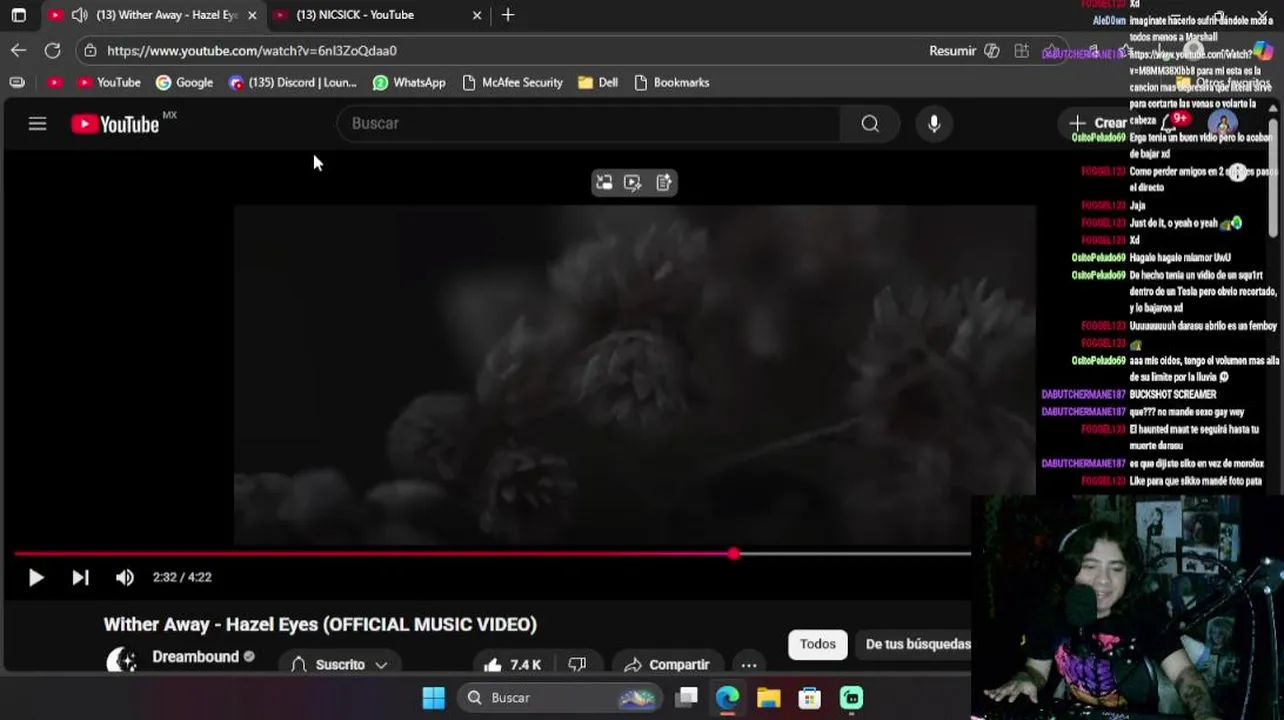The height and width of the screenshot is (720, 1284).
Task: Open the Windows Start menu
Action: click(434, 697)
